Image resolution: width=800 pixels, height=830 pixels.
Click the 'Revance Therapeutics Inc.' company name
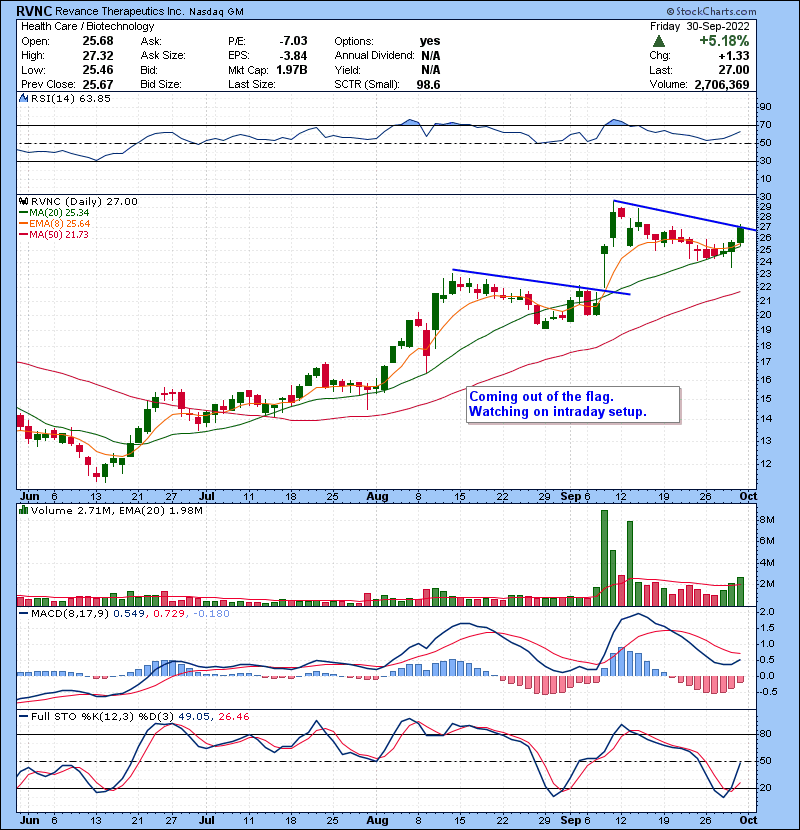pos(120,12)
